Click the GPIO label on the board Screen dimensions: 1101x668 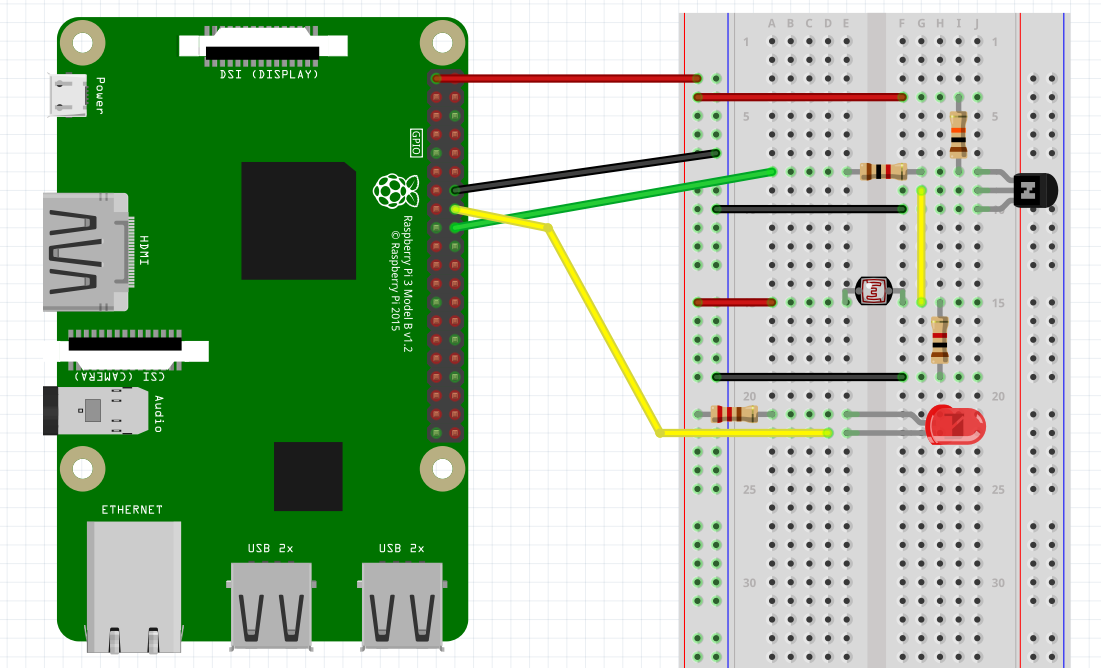click(x=416, y=143)
